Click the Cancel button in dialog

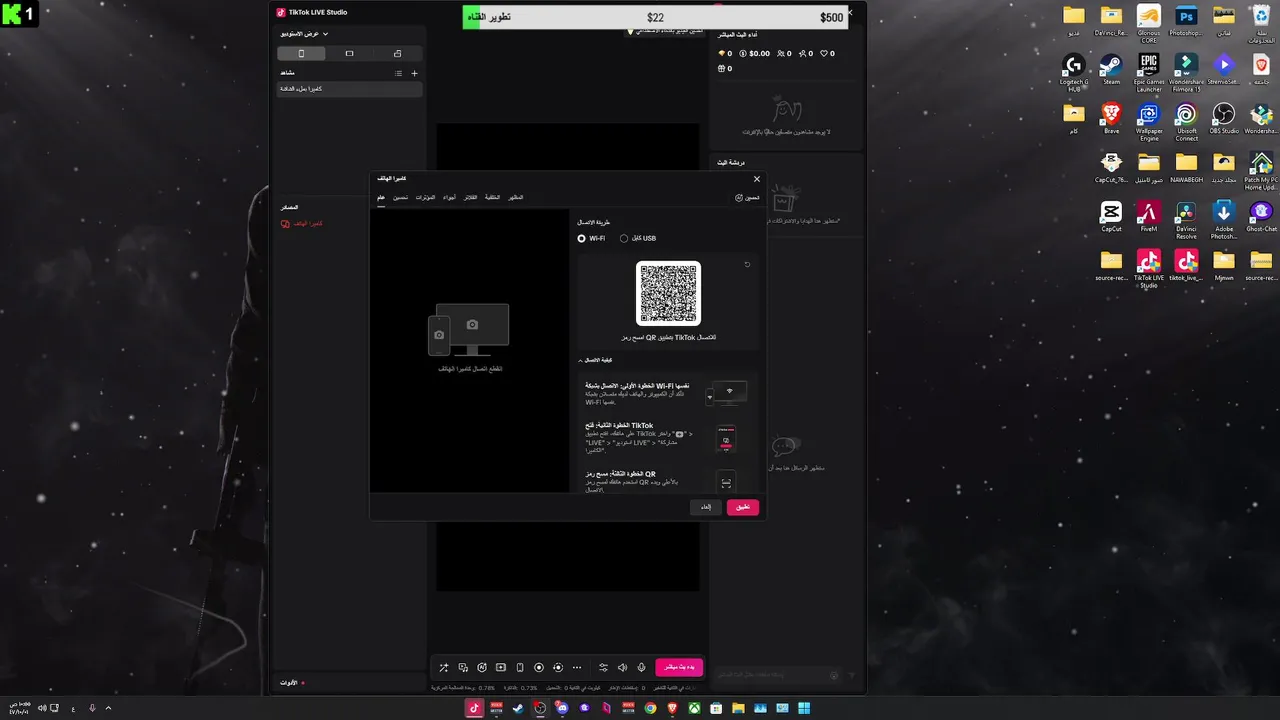[706, 507]
